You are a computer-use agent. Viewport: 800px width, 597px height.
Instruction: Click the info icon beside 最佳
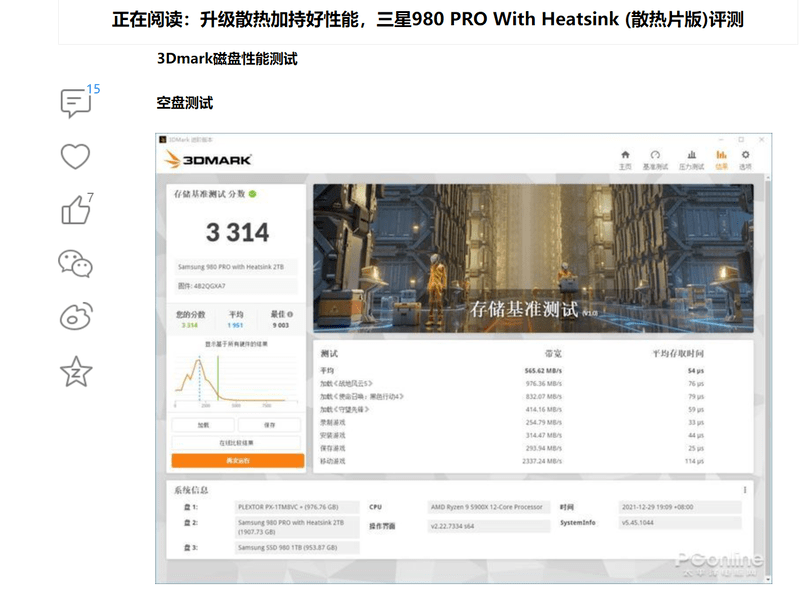(x=290, y=314)
